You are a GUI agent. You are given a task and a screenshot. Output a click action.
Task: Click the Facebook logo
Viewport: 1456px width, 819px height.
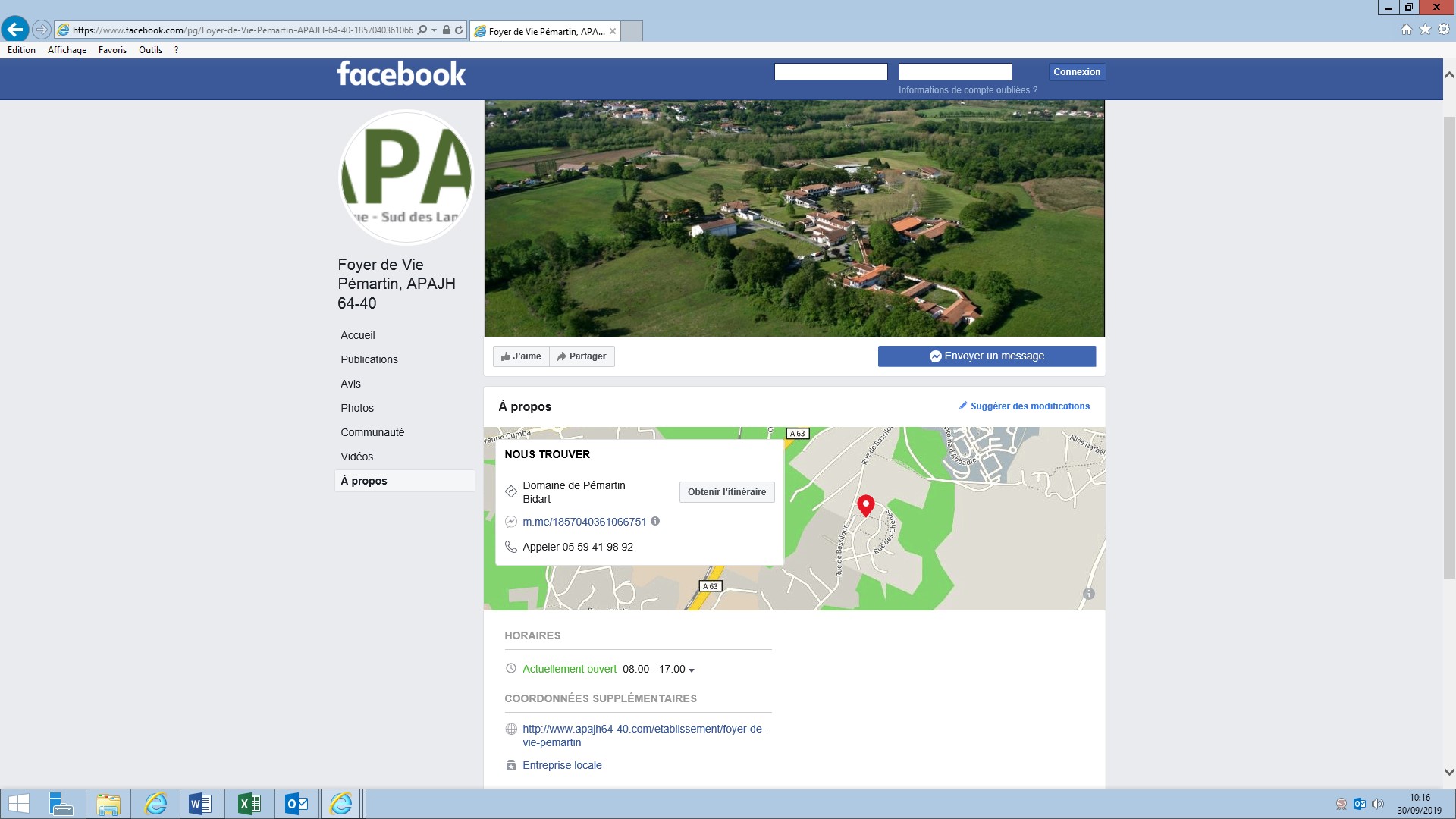point(401,74)
